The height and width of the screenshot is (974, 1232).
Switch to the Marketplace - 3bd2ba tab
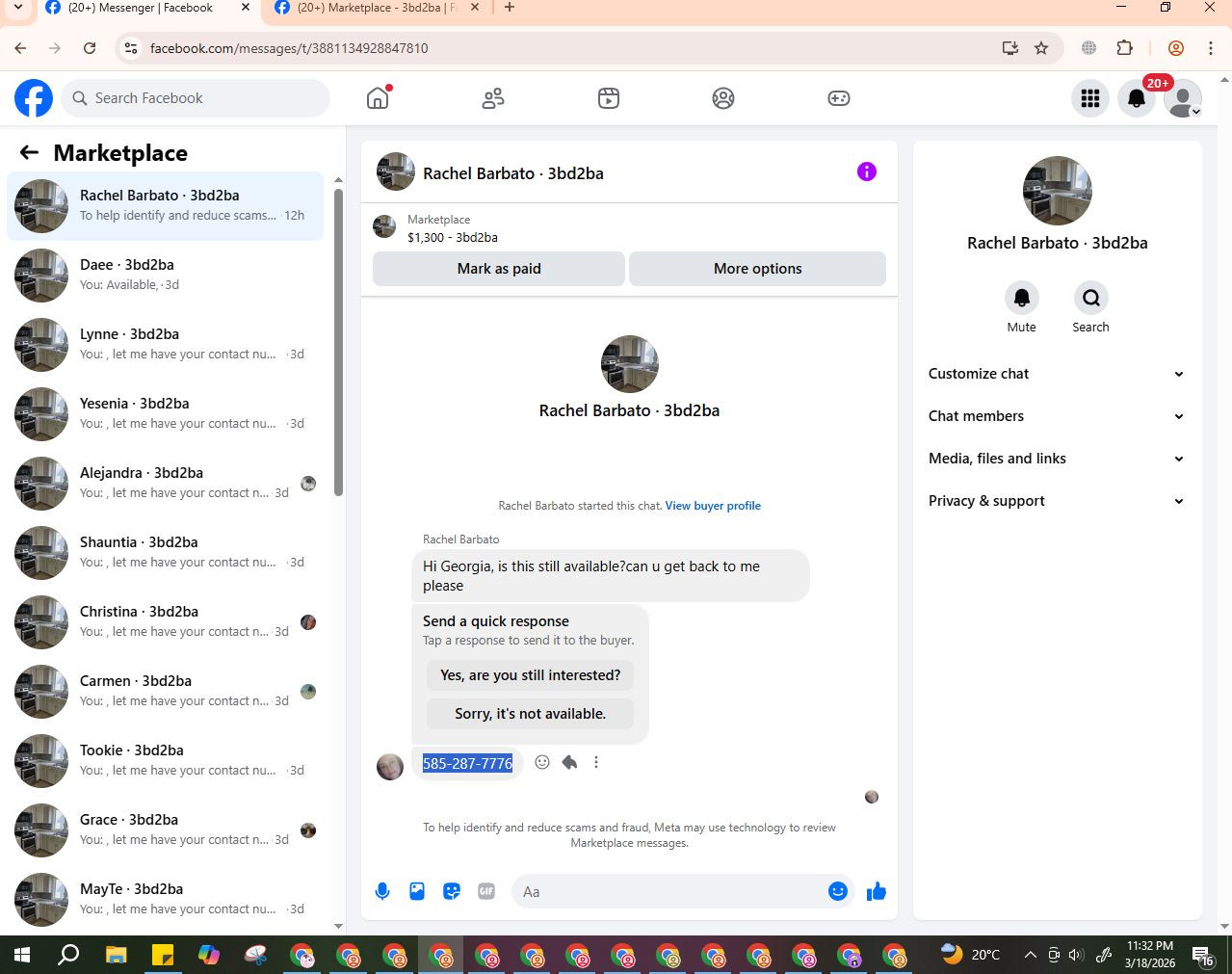(378, 8)
